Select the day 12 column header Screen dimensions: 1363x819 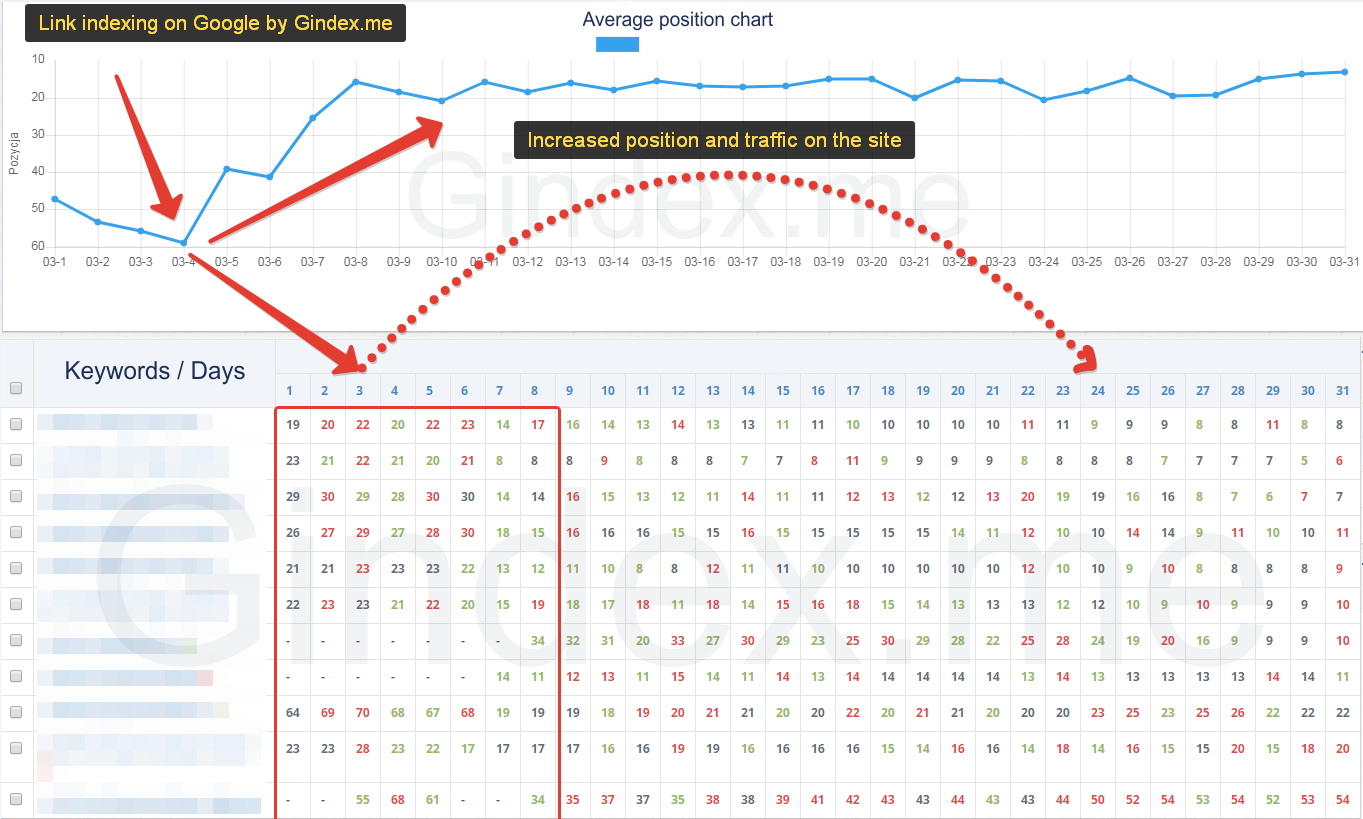(x=678, y=391)
